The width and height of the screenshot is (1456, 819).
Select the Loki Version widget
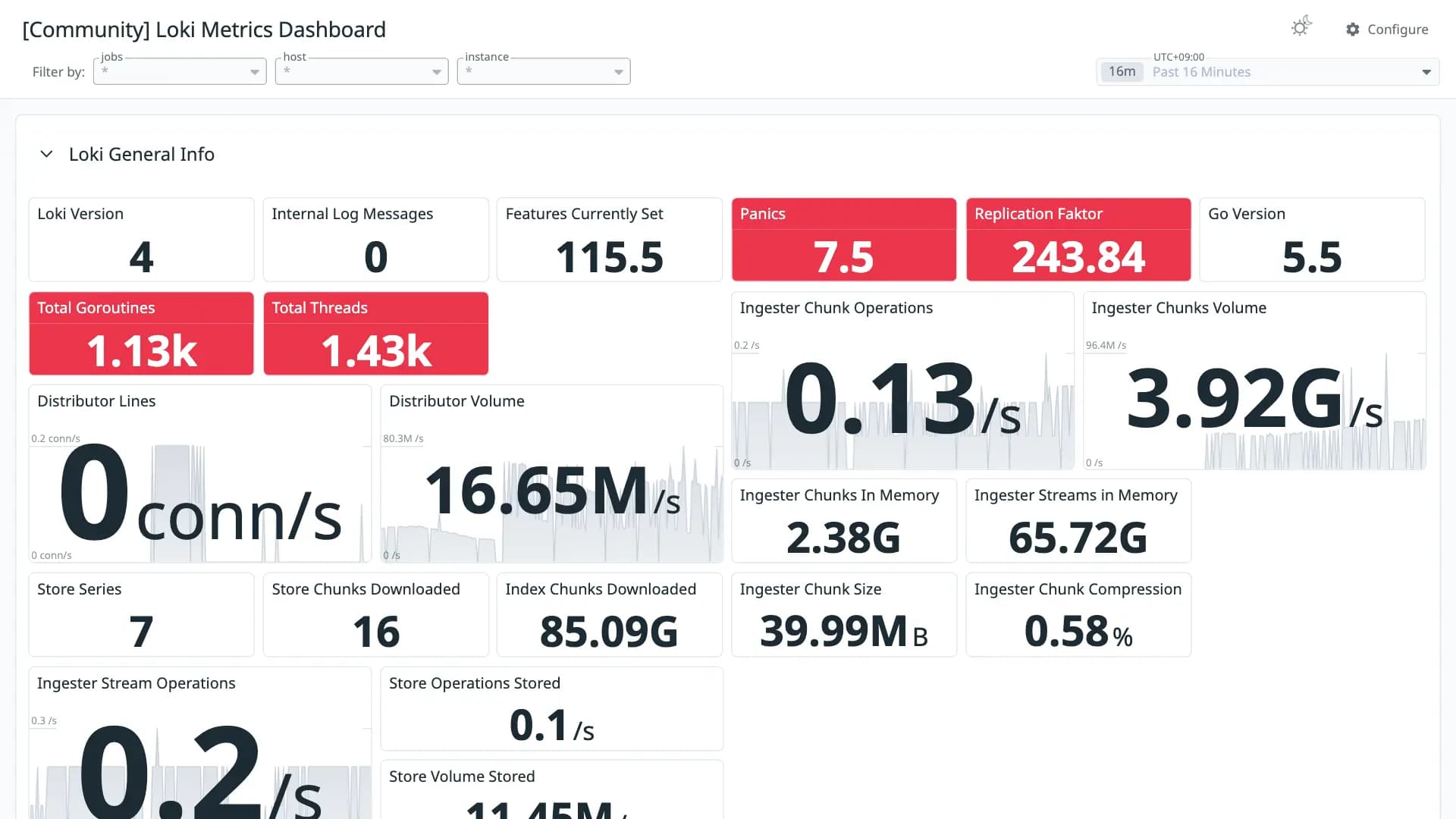pos(141,240)
